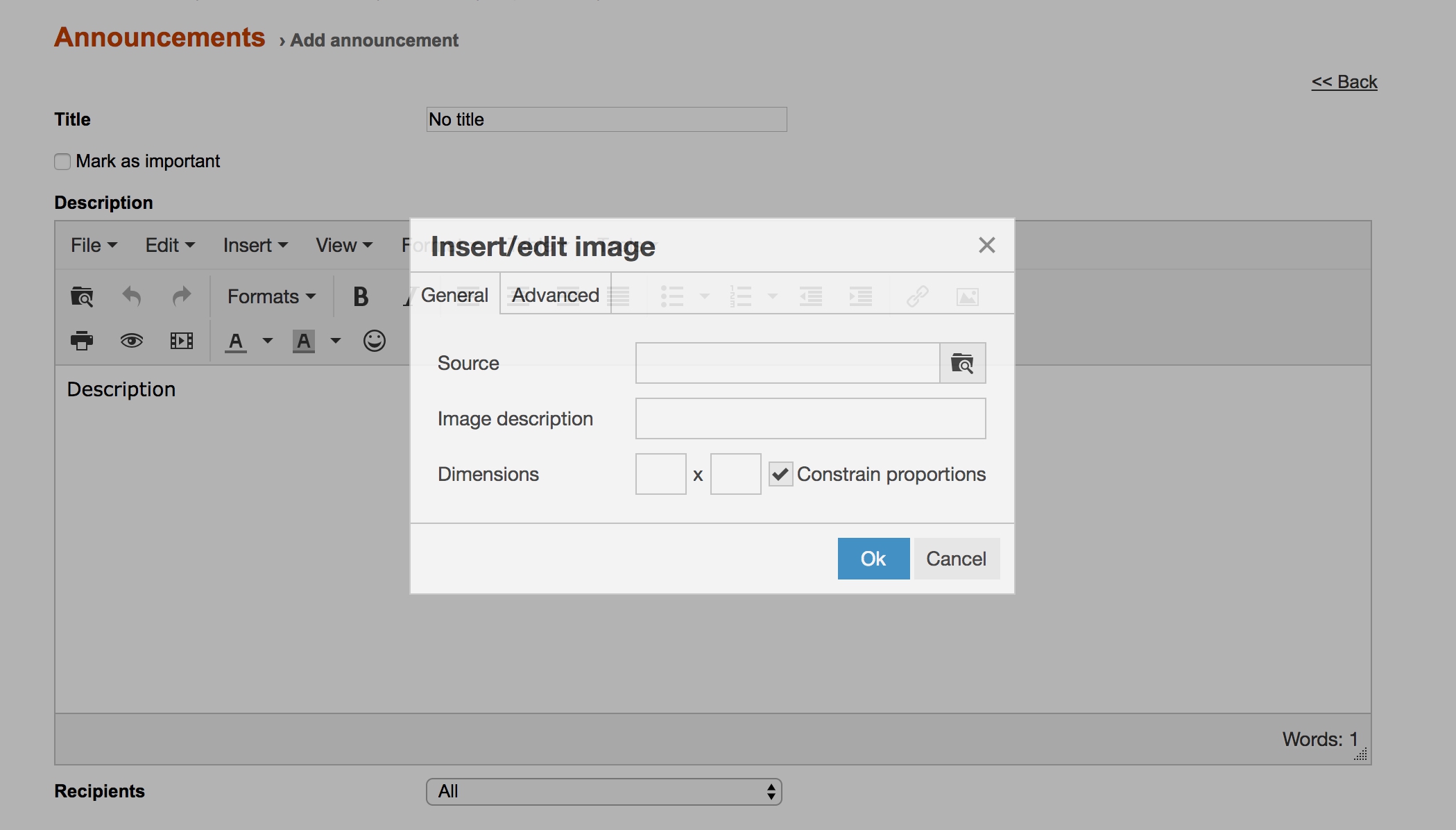Viewport: 1456px width, 830px height.
Task: Open the Formats dropdown
Action: point(271,296)
